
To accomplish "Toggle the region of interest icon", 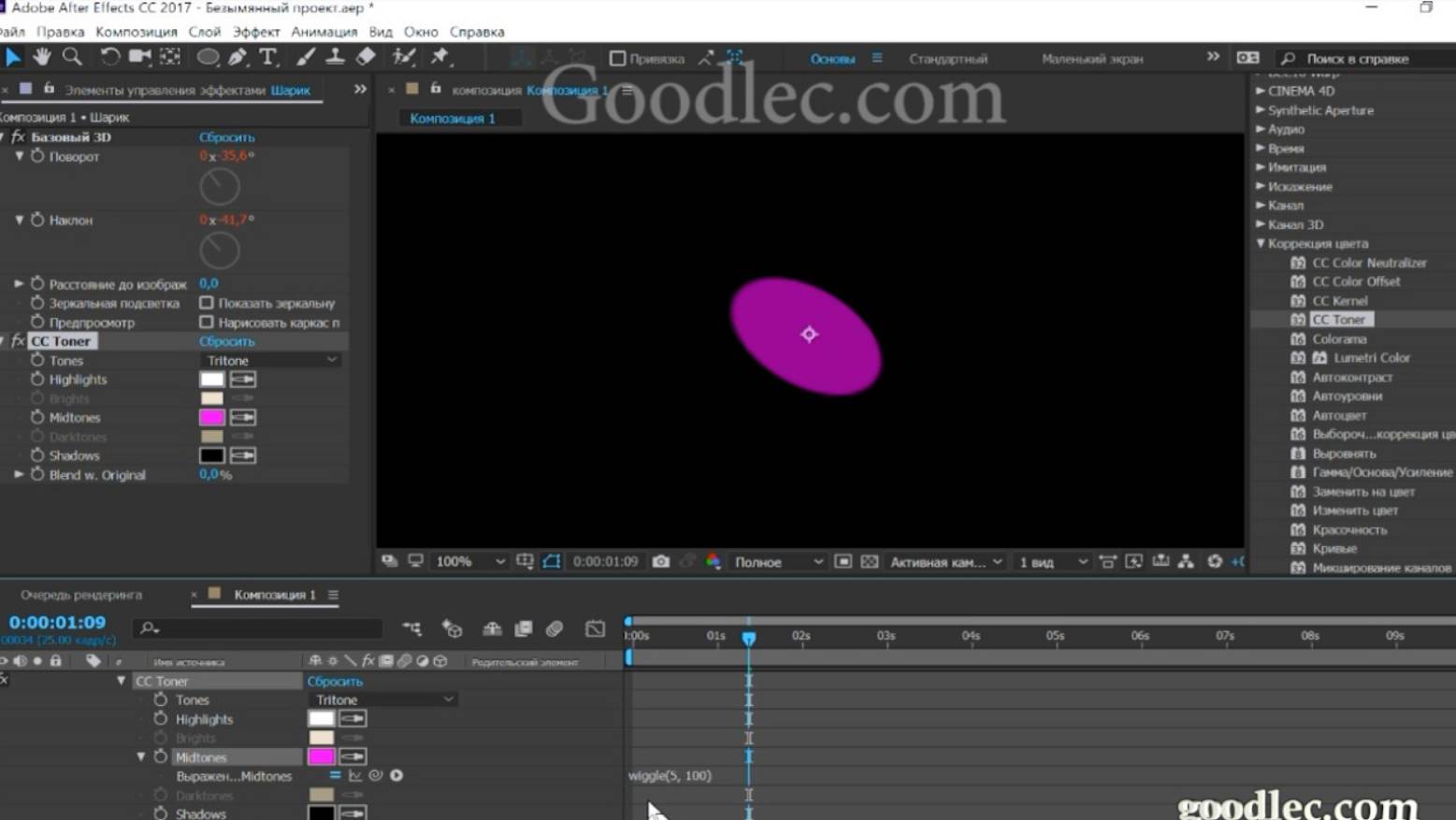I will tap(843, 561).
